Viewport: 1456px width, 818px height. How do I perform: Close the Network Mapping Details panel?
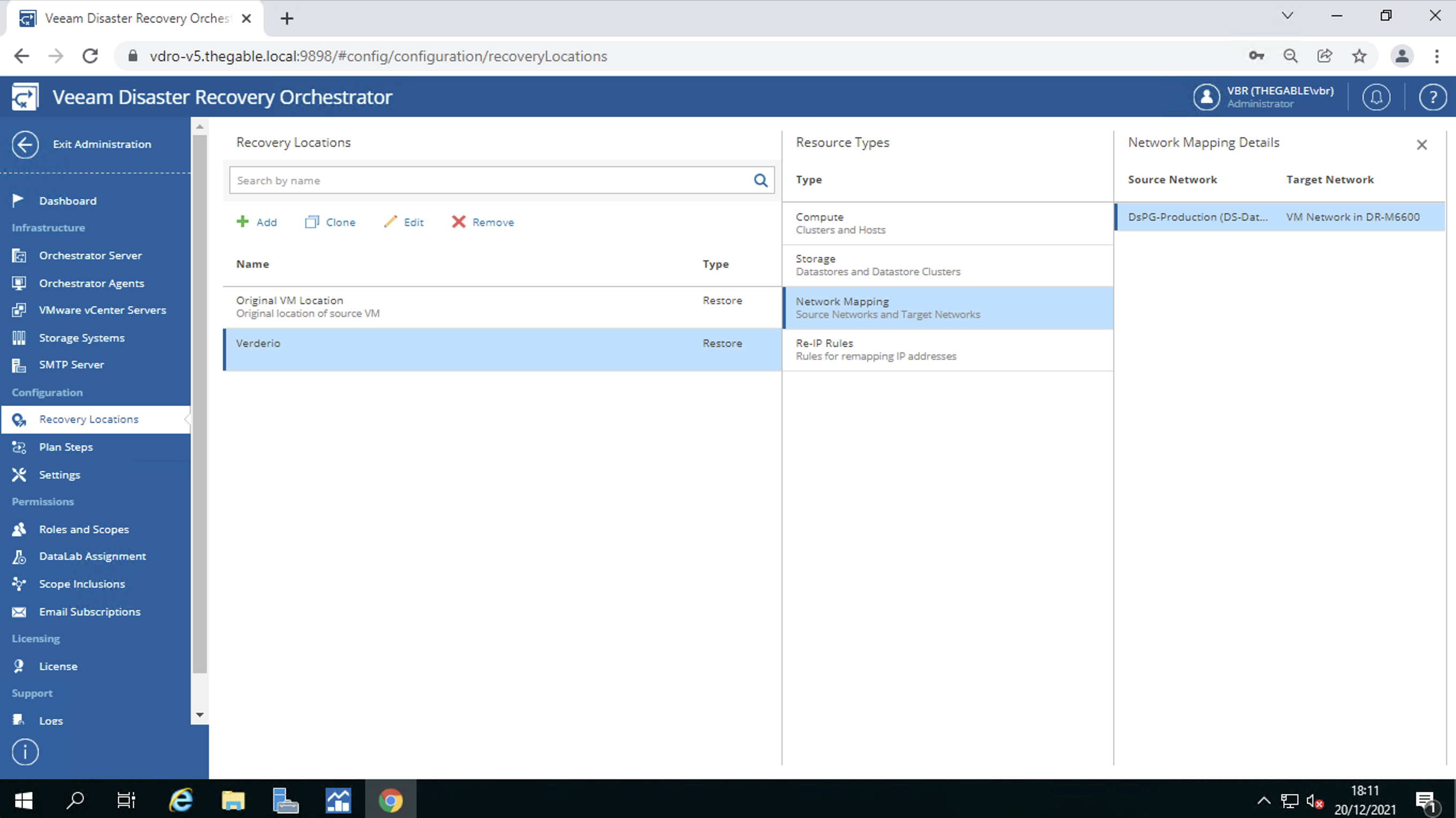pyautogui.click(x=1422, y=145)
